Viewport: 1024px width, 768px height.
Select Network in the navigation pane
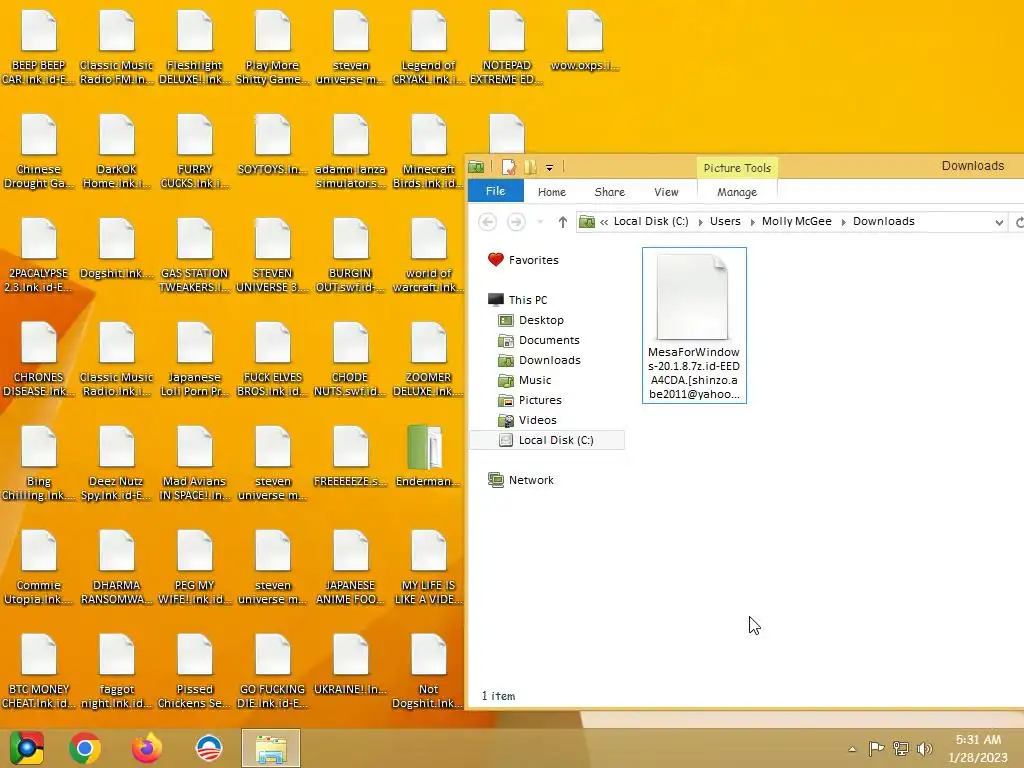520,480
